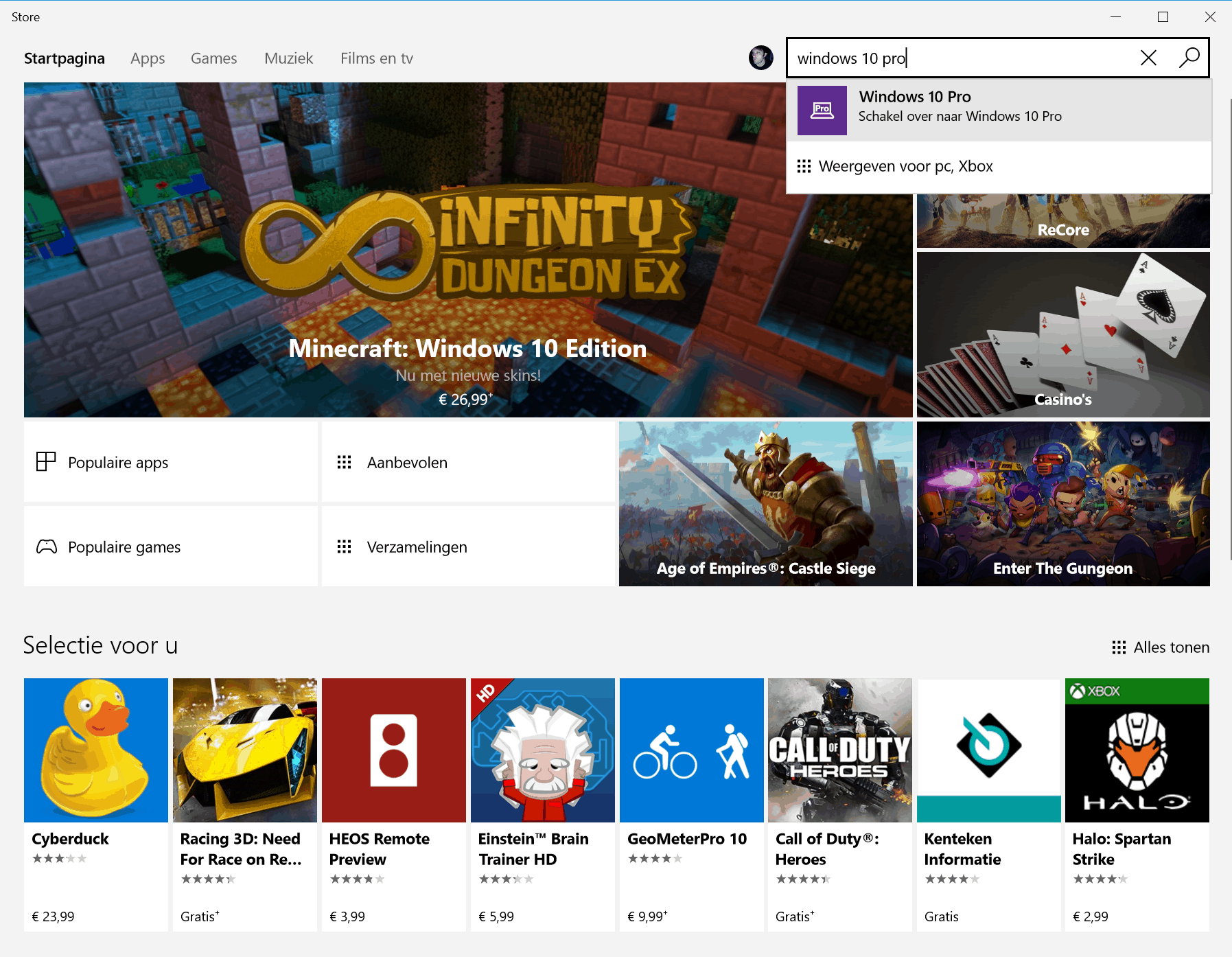Open the Casino's collection tile
The height and width of the screenshot is (957, 1232).
[x=1063, y=334]
